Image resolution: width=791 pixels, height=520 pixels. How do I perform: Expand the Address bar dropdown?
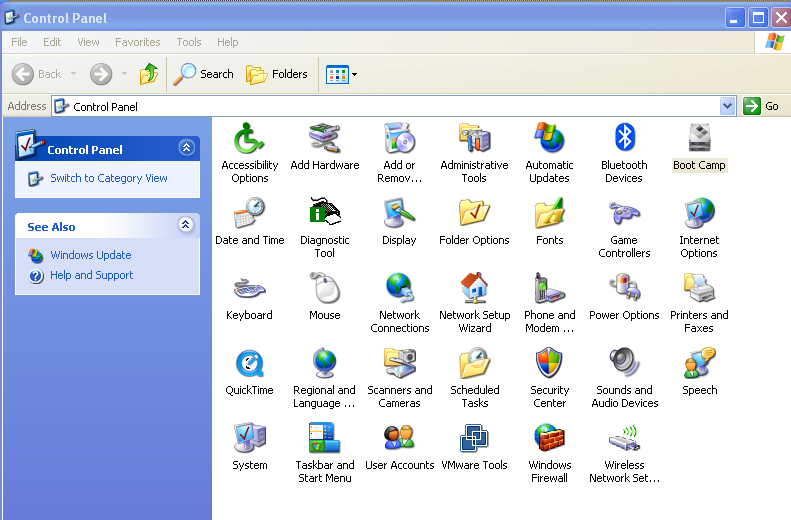coord(727,106)
